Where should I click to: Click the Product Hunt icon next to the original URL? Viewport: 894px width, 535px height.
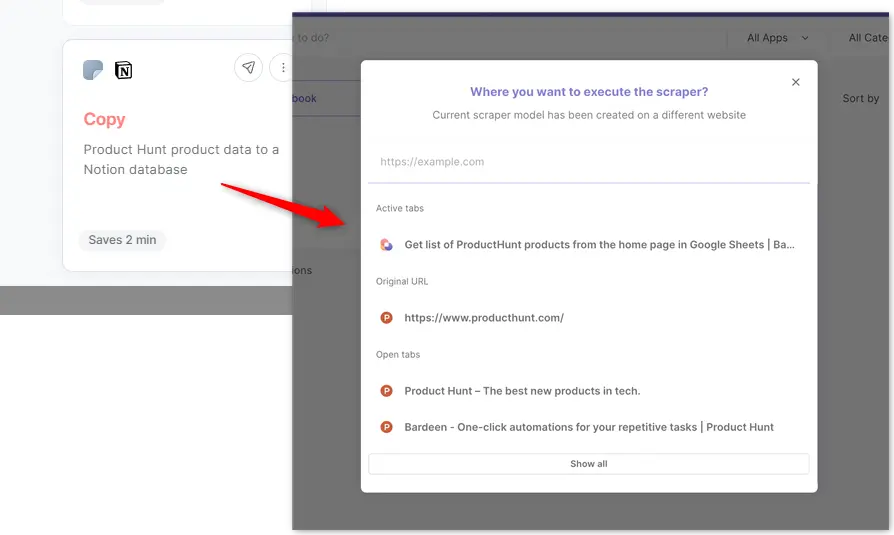click(x=386, y=318)
